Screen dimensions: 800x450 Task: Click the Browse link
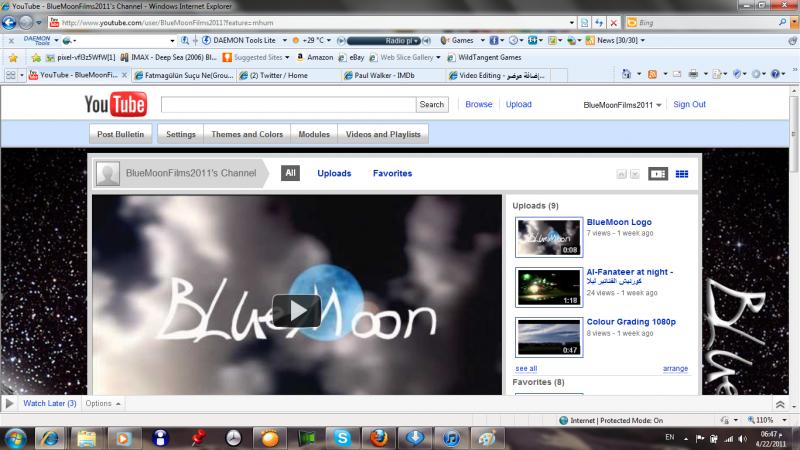click(x=479, y=104)
